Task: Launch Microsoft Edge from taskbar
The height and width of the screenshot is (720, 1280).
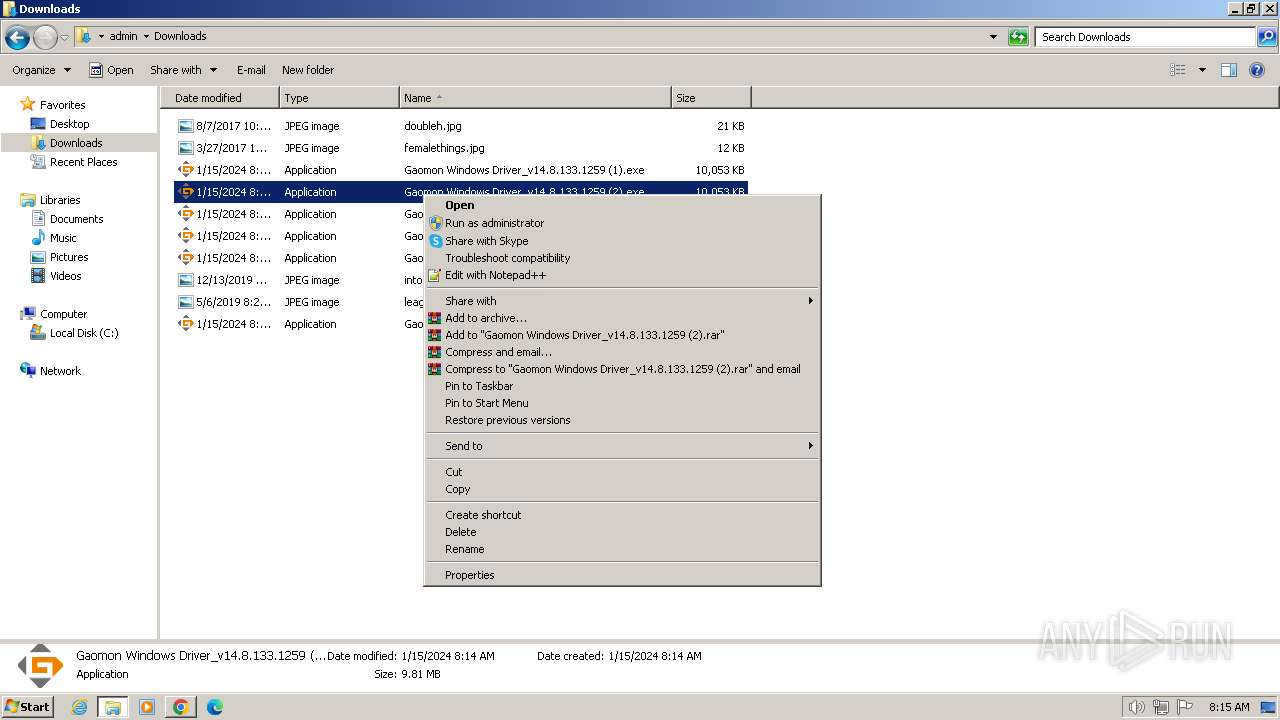Action: coord(214,707)
